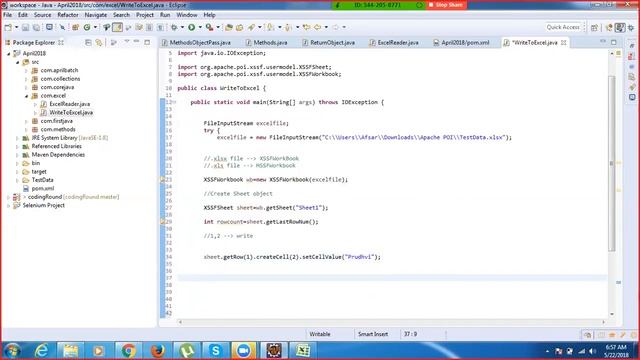
Task: Click the Debug bug icon in the toolbar
Action: 174,27
